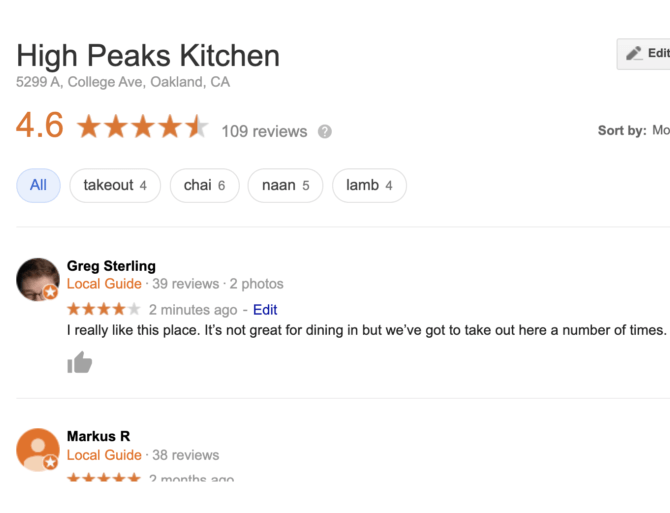The height and width of the screenshot is (513, 670).
Task: Select the lamb filter chip
Action: pyautogui.click(x=369, y=185)
